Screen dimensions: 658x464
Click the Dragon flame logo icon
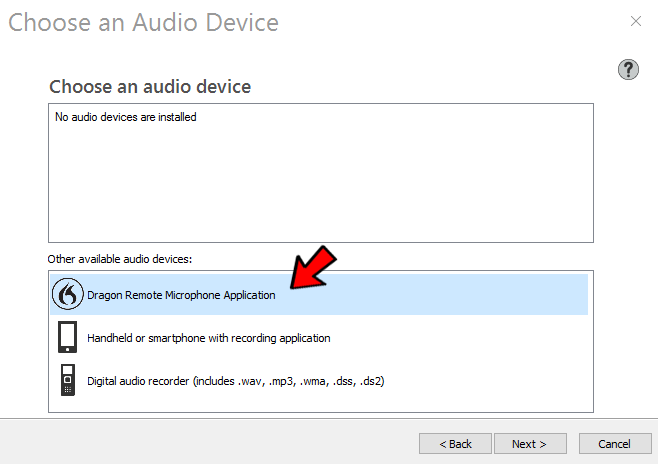tap(67, 295)
